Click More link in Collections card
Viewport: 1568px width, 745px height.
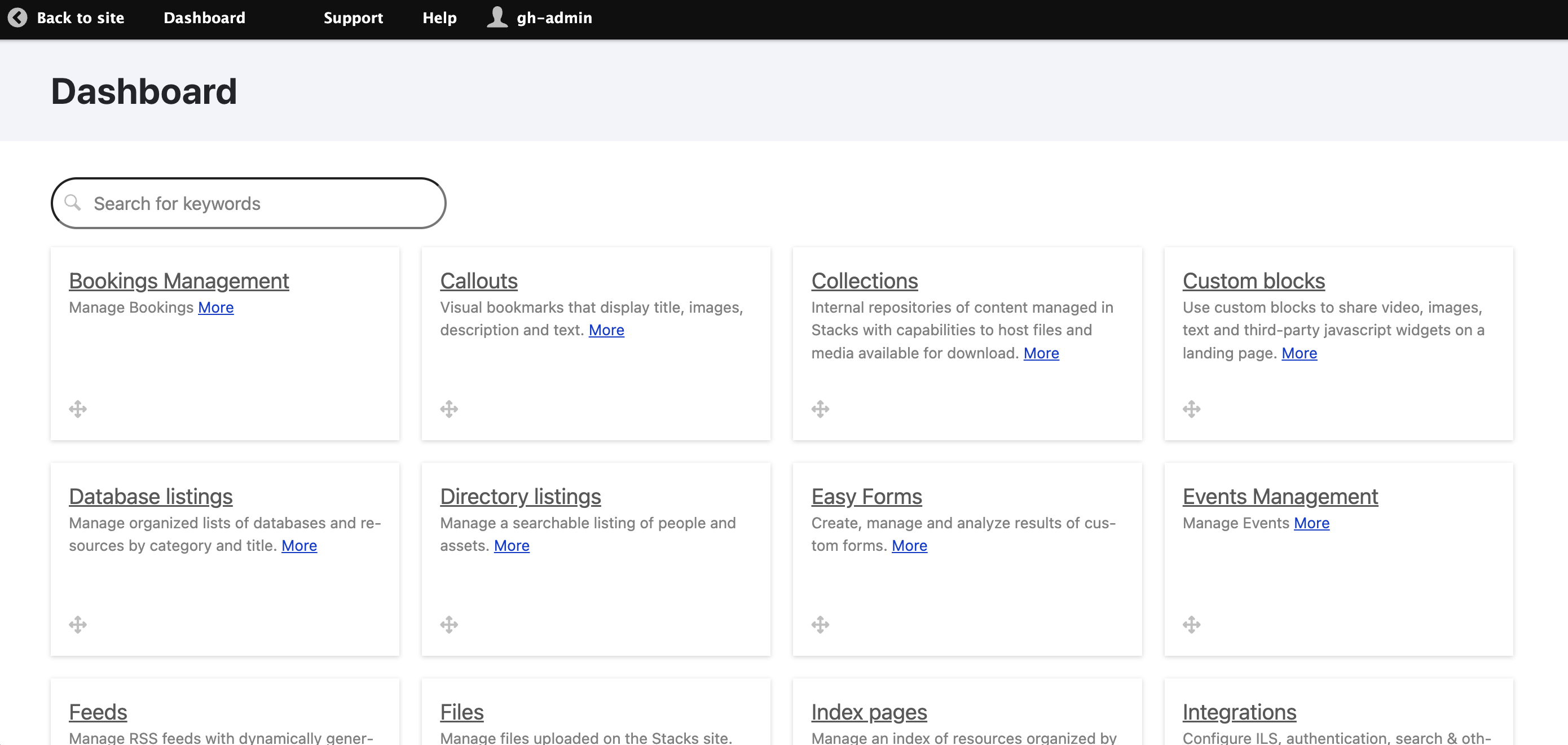pyautogui.click(x=1041, y=353)
